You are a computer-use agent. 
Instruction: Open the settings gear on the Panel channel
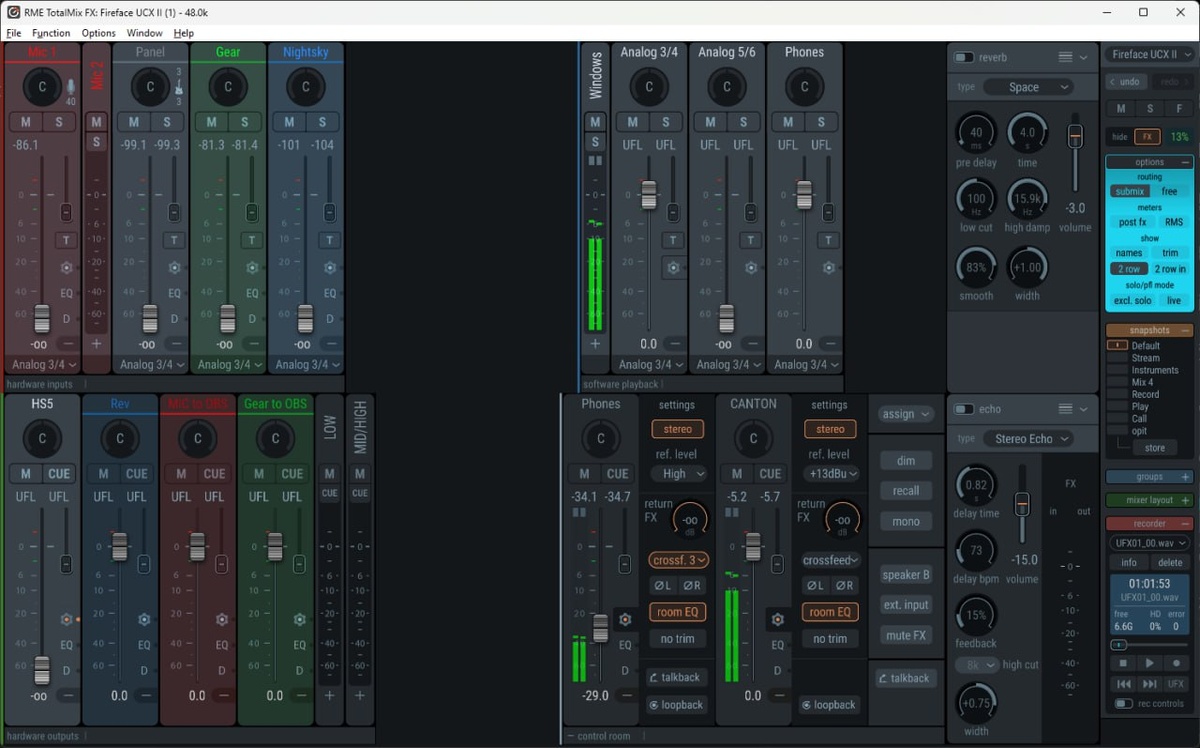point(174,268)
